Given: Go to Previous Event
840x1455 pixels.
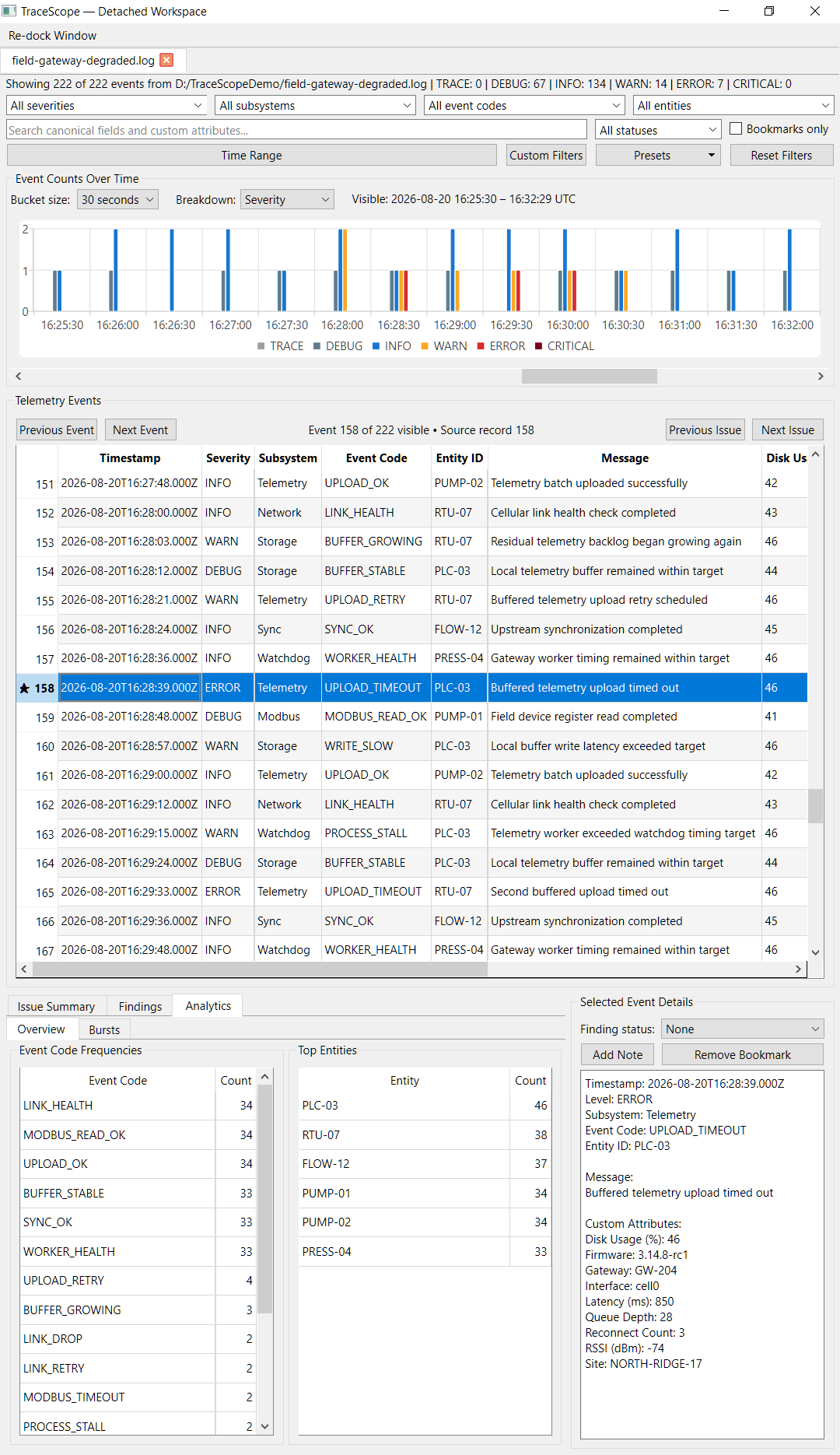Looking at the screenshot, I should tap(57, 429).
